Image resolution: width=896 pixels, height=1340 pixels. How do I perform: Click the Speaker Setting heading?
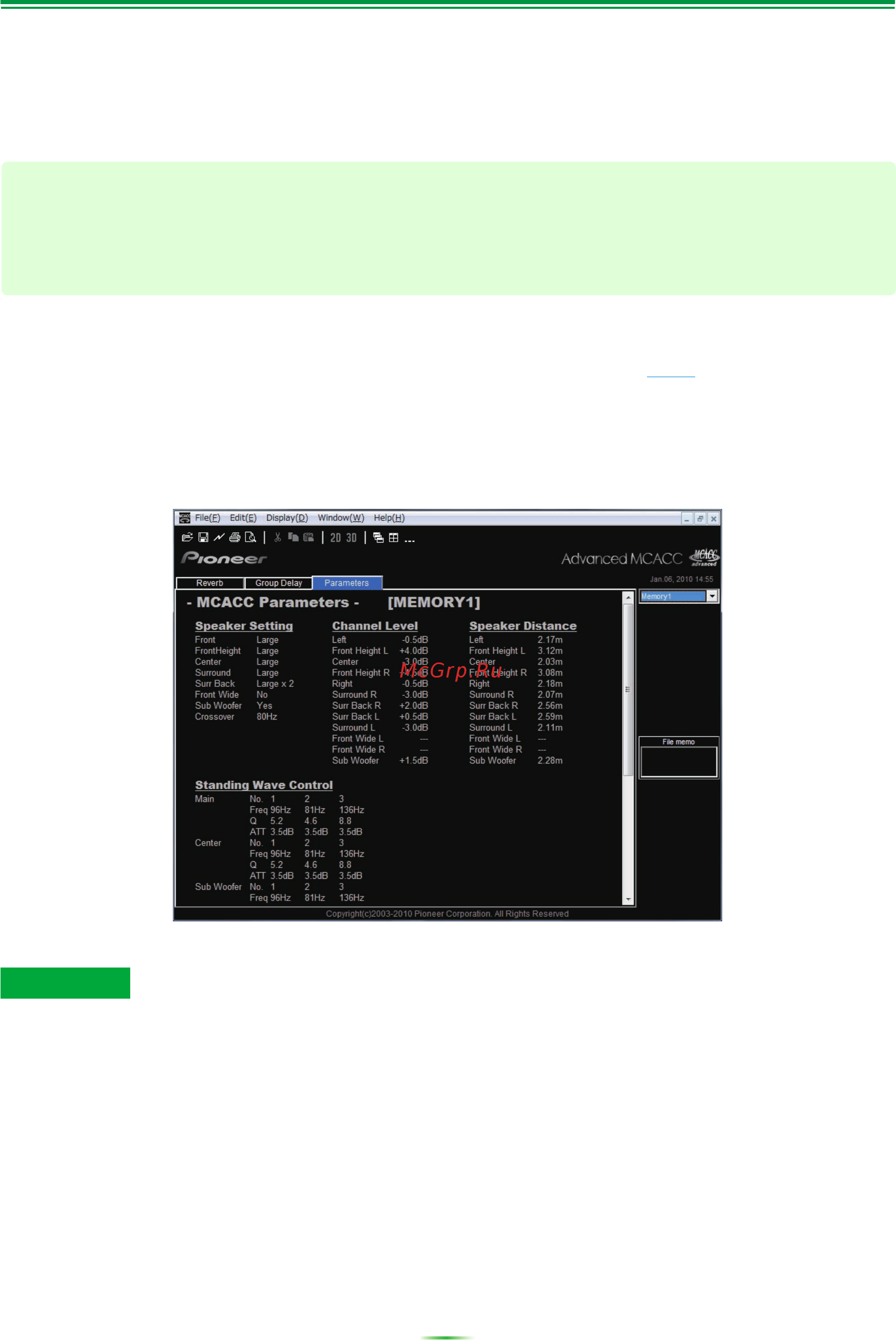244,626
